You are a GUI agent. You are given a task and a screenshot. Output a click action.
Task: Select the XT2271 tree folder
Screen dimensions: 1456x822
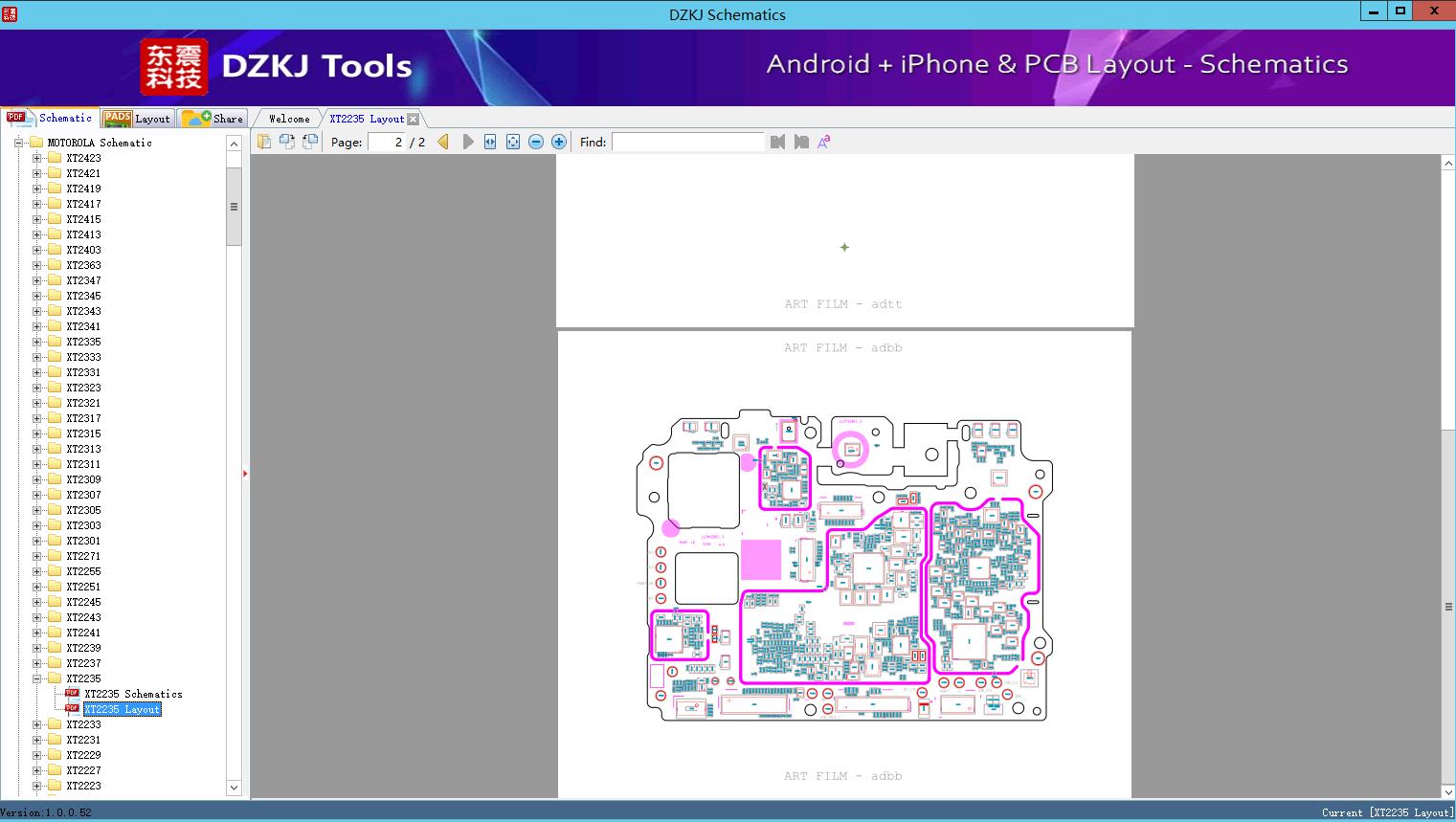point(83,556)
